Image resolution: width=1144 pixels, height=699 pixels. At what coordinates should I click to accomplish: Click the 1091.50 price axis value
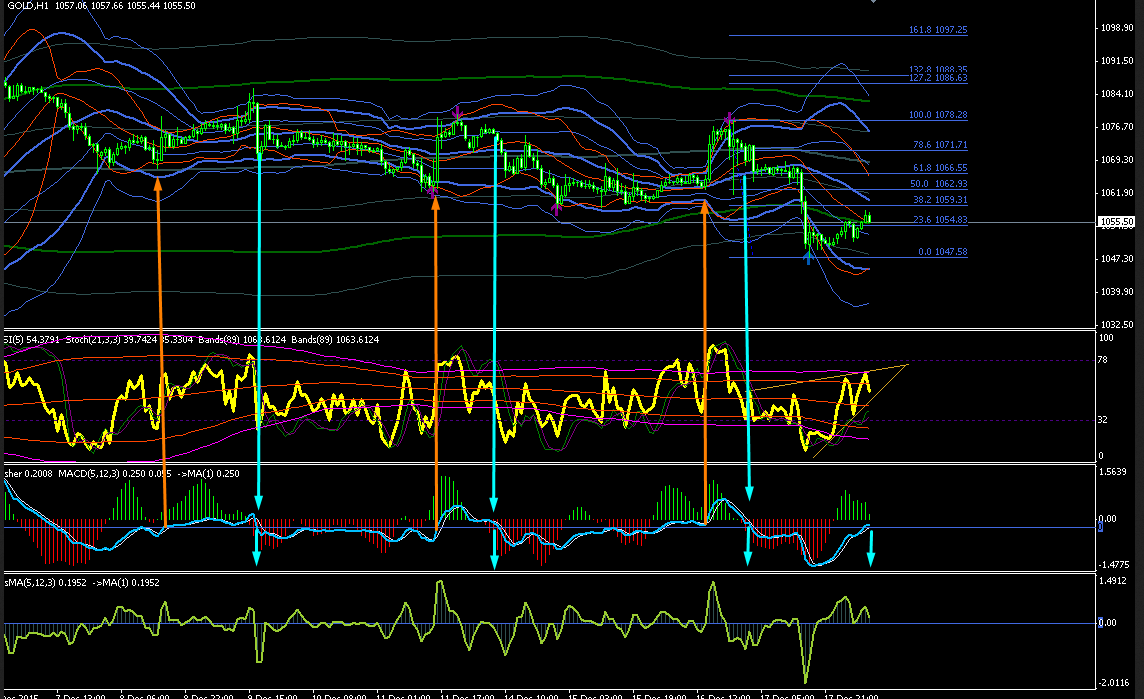click(1117, 61)
